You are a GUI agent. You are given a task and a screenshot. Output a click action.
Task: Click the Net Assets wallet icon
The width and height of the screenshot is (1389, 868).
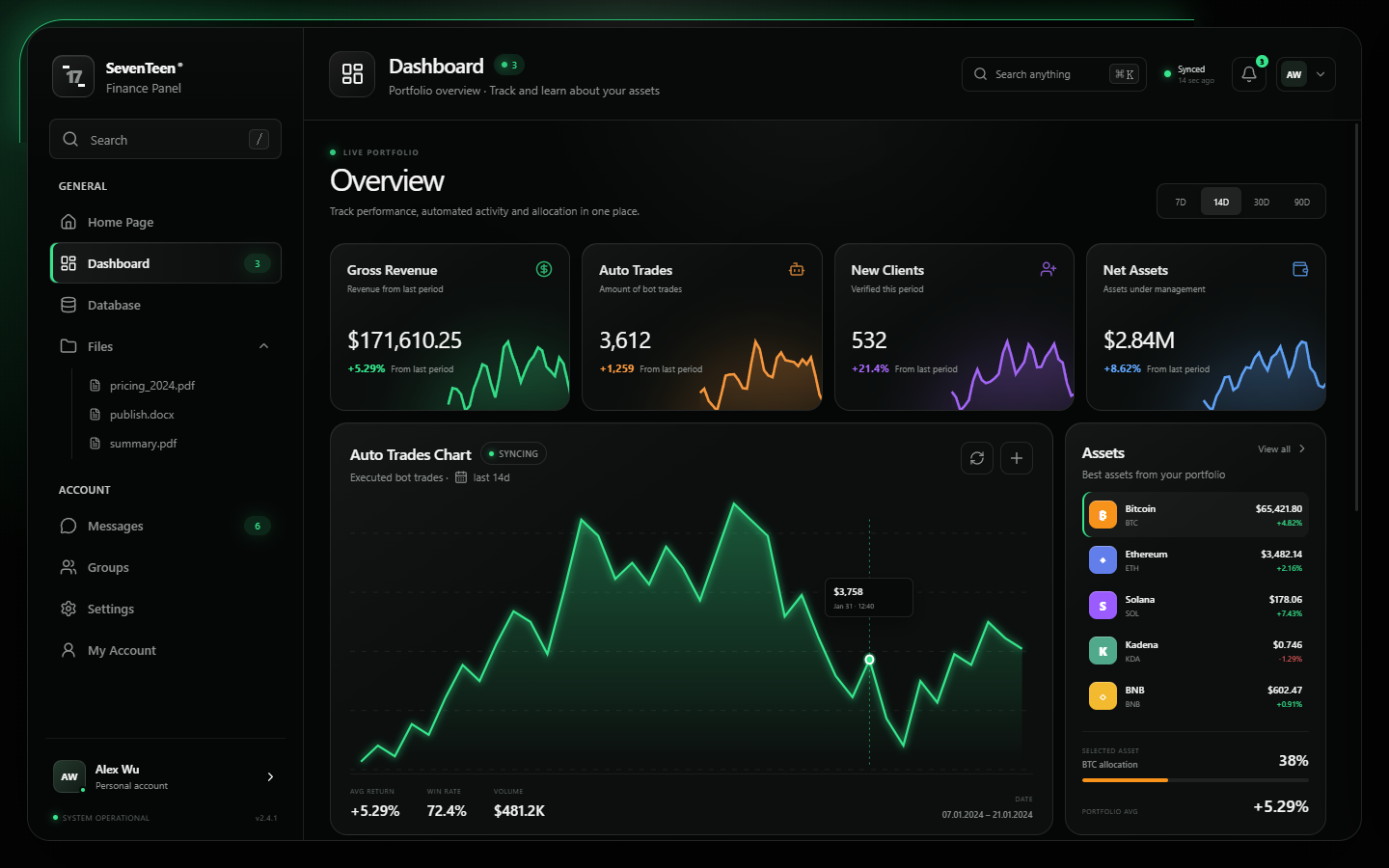tap(1300, 269)
